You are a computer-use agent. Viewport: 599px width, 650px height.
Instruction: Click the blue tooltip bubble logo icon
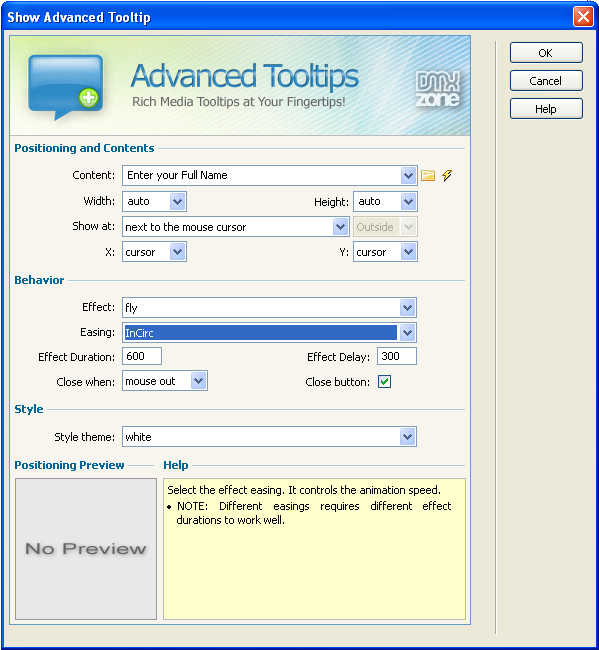(65, 87)
